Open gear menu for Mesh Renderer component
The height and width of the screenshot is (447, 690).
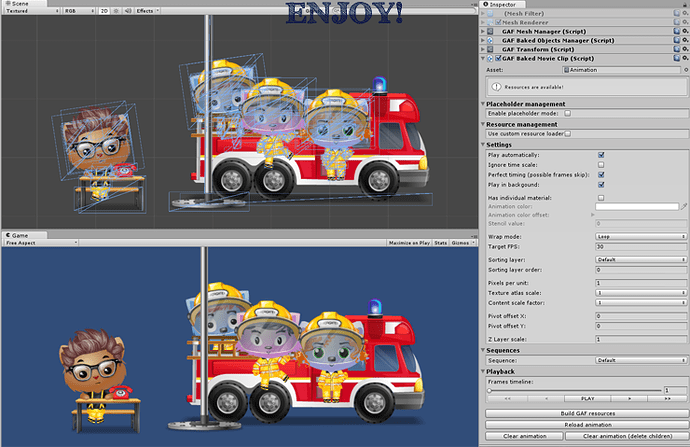click(x=685, y=22)
